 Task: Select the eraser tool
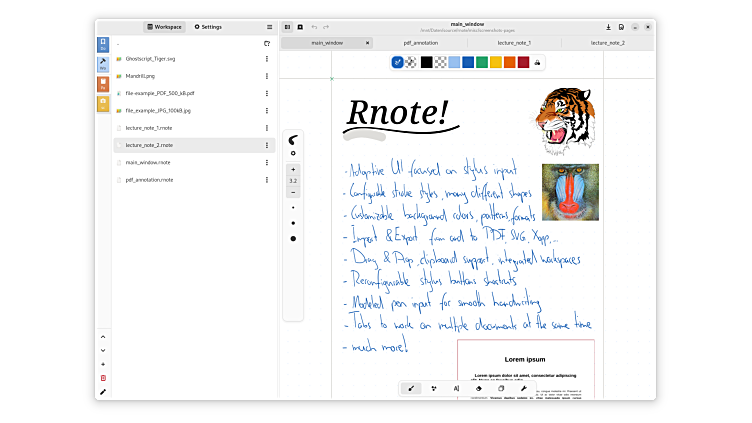pyautogui.click(x=479, y=388)
